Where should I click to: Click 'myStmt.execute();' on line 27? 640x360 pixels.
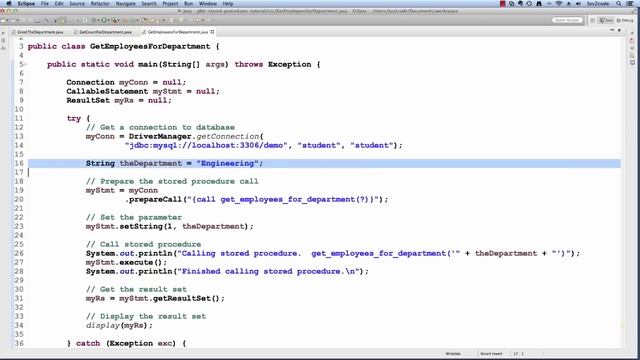(126, 262)
